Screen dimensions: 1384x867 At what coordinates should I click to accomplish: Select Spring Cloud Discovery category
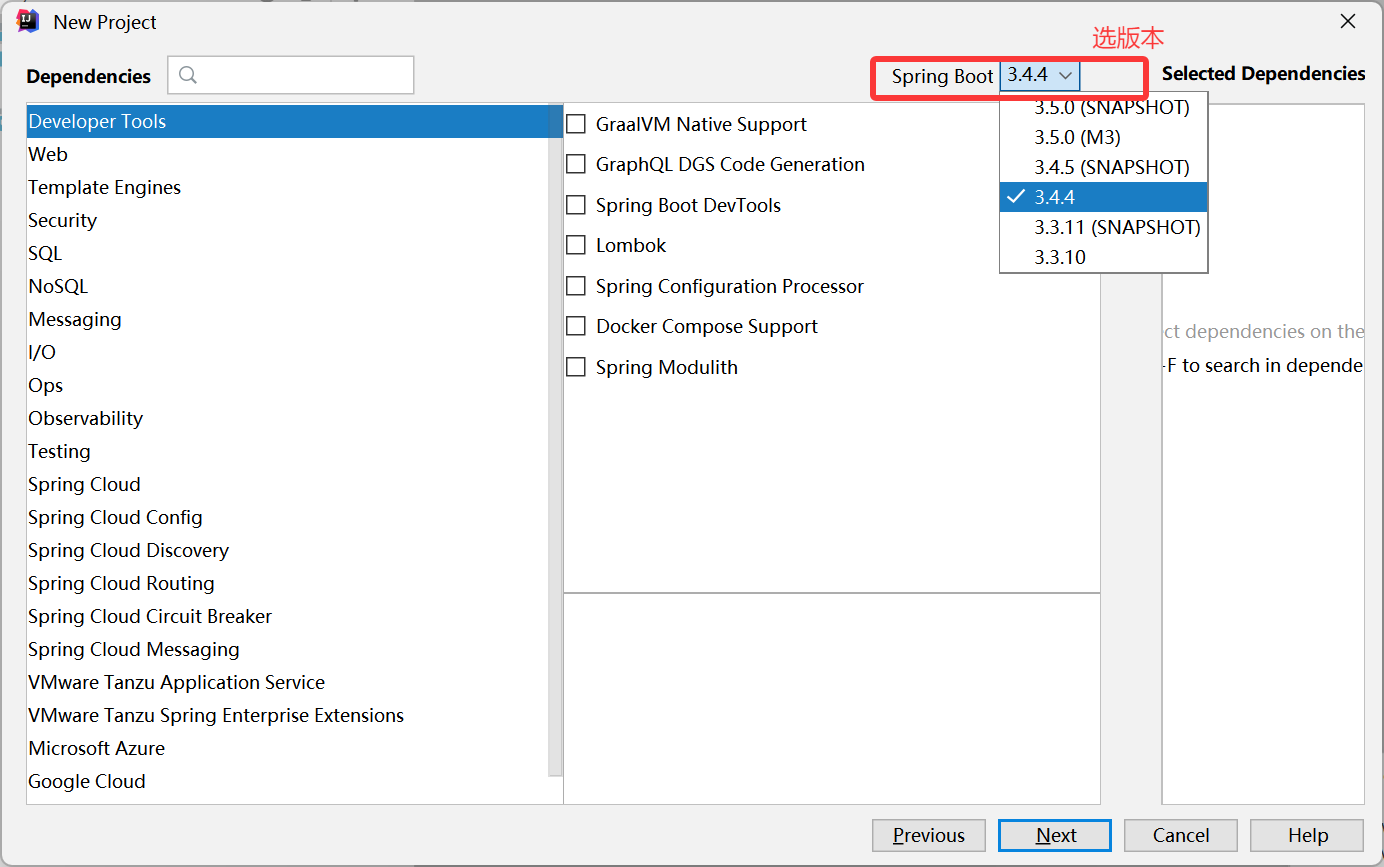pyautogui.click(x=288, y=550)
